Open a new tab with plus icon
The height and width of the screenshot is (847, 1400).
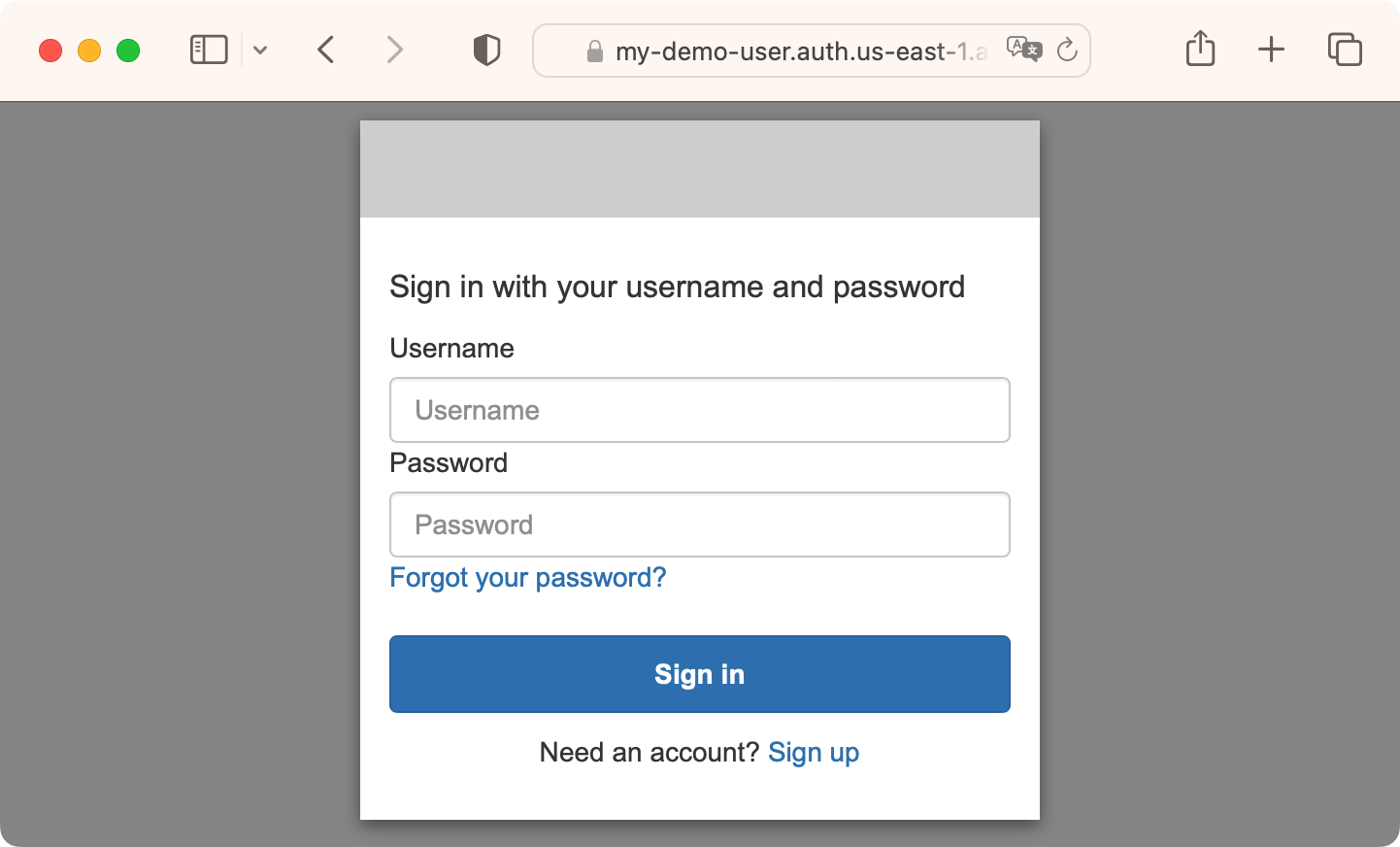(x=1271, y=50)
